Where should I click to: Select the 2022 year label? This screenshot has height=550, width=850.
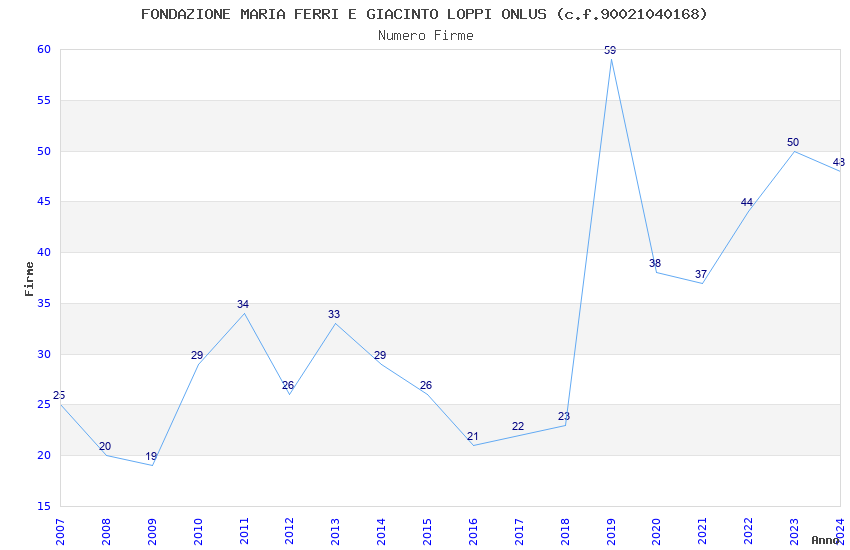point(749,532)
